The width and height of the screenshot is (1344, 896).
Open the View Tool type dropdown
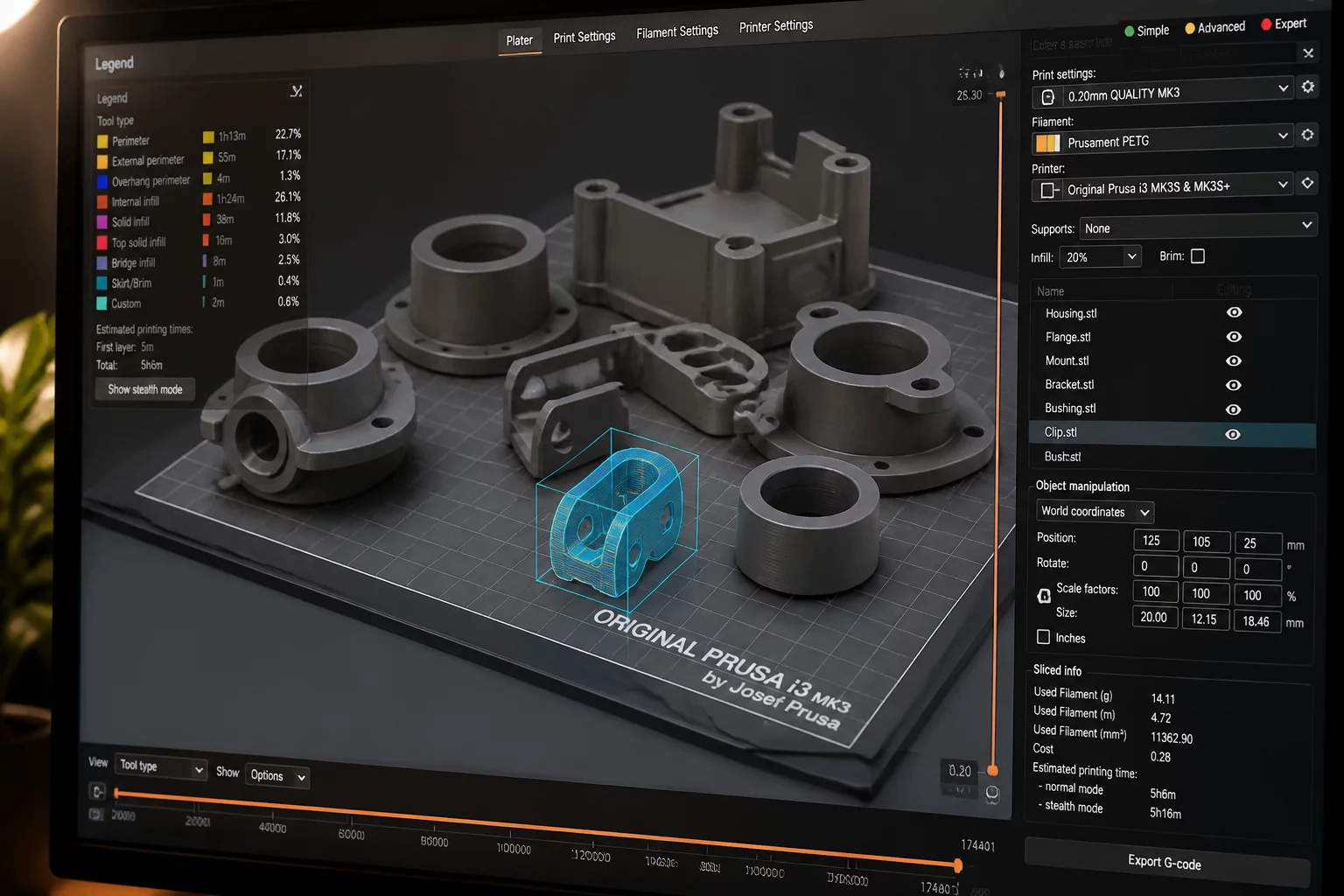pyautogui.click(x=160, y=766)
